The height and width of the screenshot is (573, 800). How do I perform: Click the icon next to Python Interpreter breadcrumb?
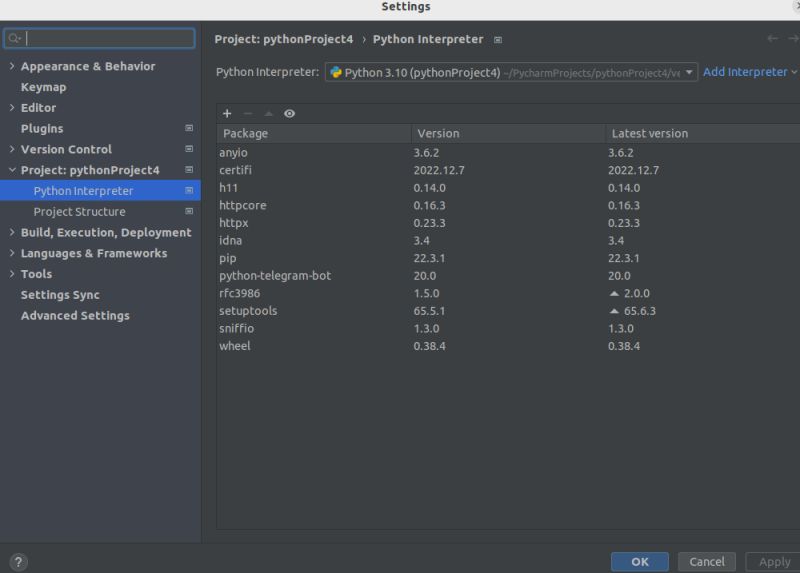[498, 40]
